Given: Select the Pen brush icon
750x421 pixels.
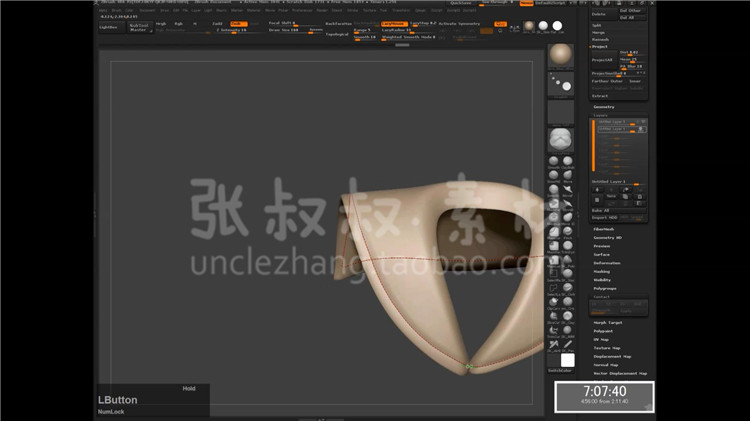Looking at the screenshot, I should 567,343.
